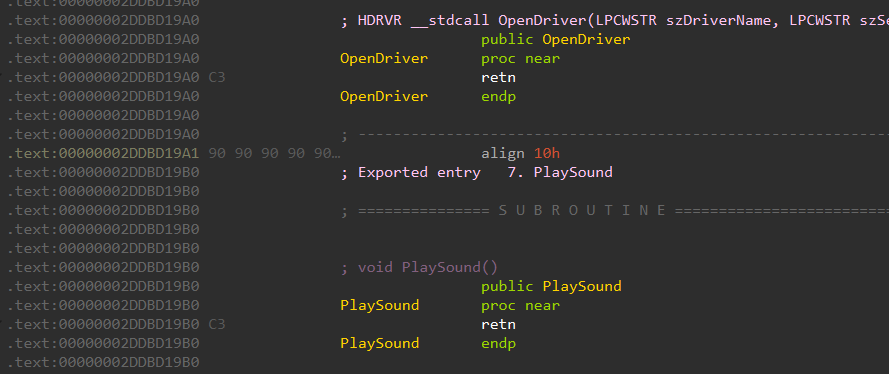
Task: Select address 00000002DDBD19A1 in the margin
Action: (129, 154)
